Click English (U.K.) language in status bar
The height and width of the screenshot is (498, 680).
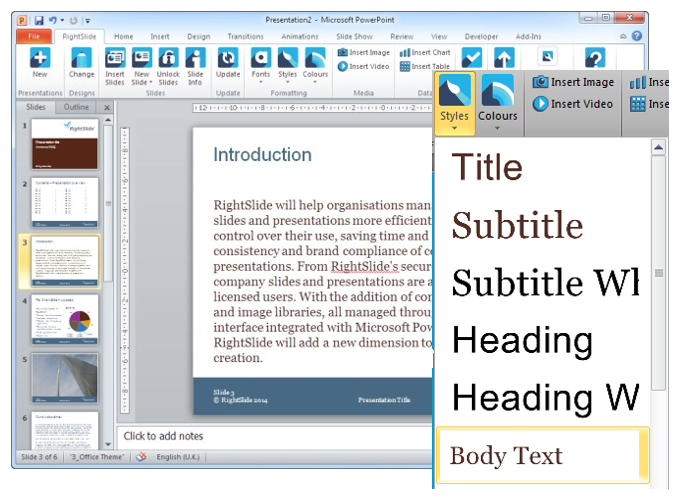(x=178, y=457)
